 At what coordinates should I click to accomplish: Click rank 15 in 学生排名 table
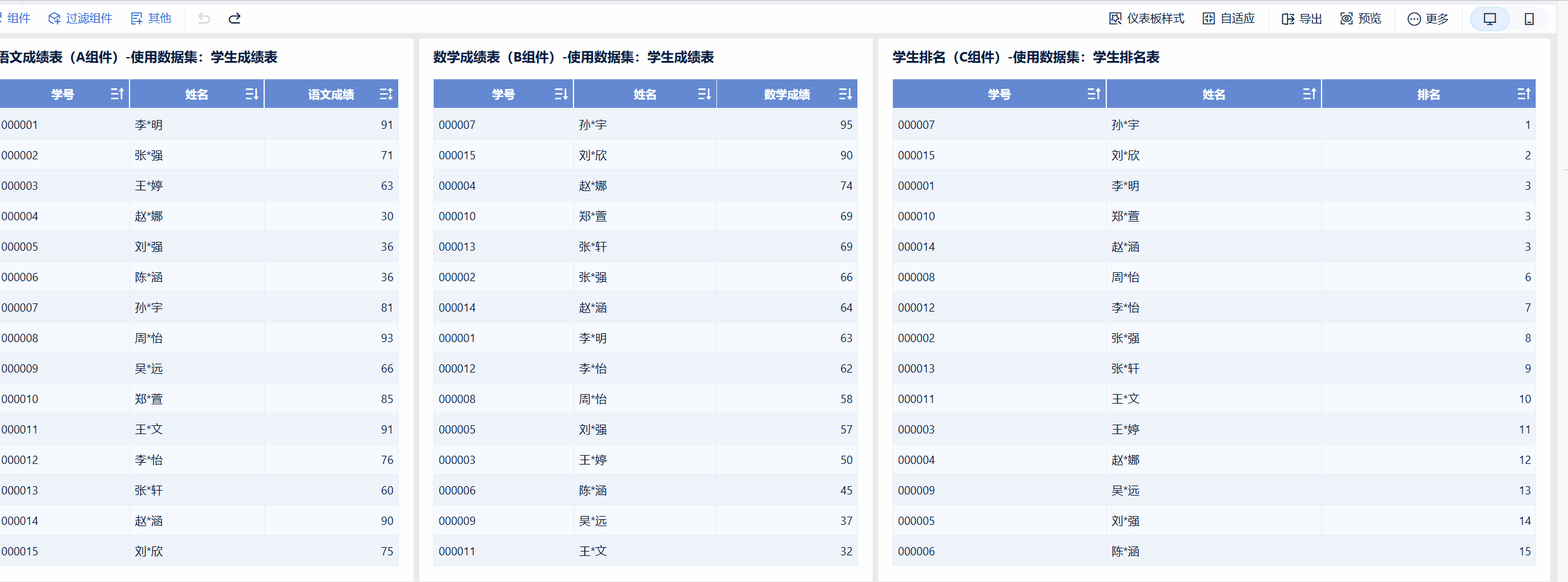pos(1525,552)
